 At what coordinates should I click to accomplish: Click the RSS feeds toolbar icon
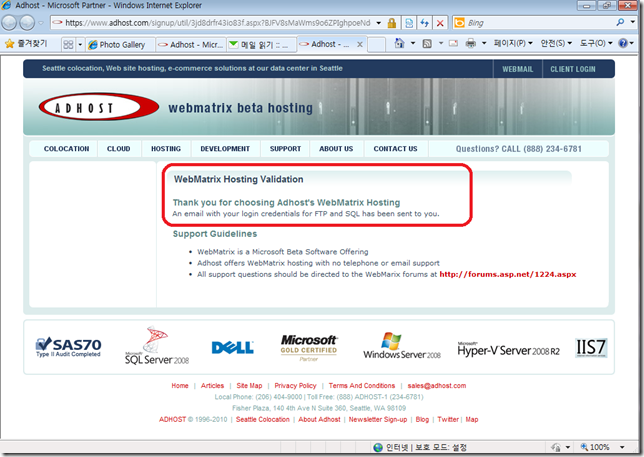427,44
